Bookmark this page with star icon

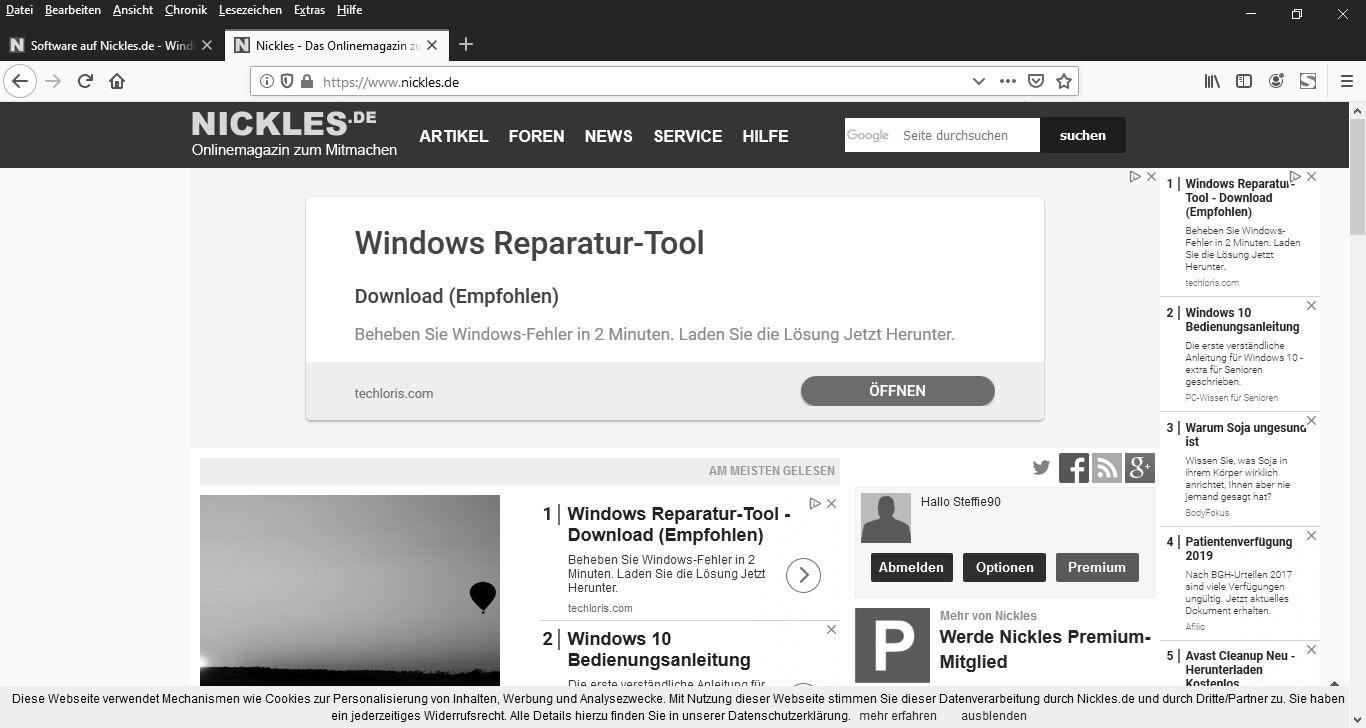(1064, 81)
